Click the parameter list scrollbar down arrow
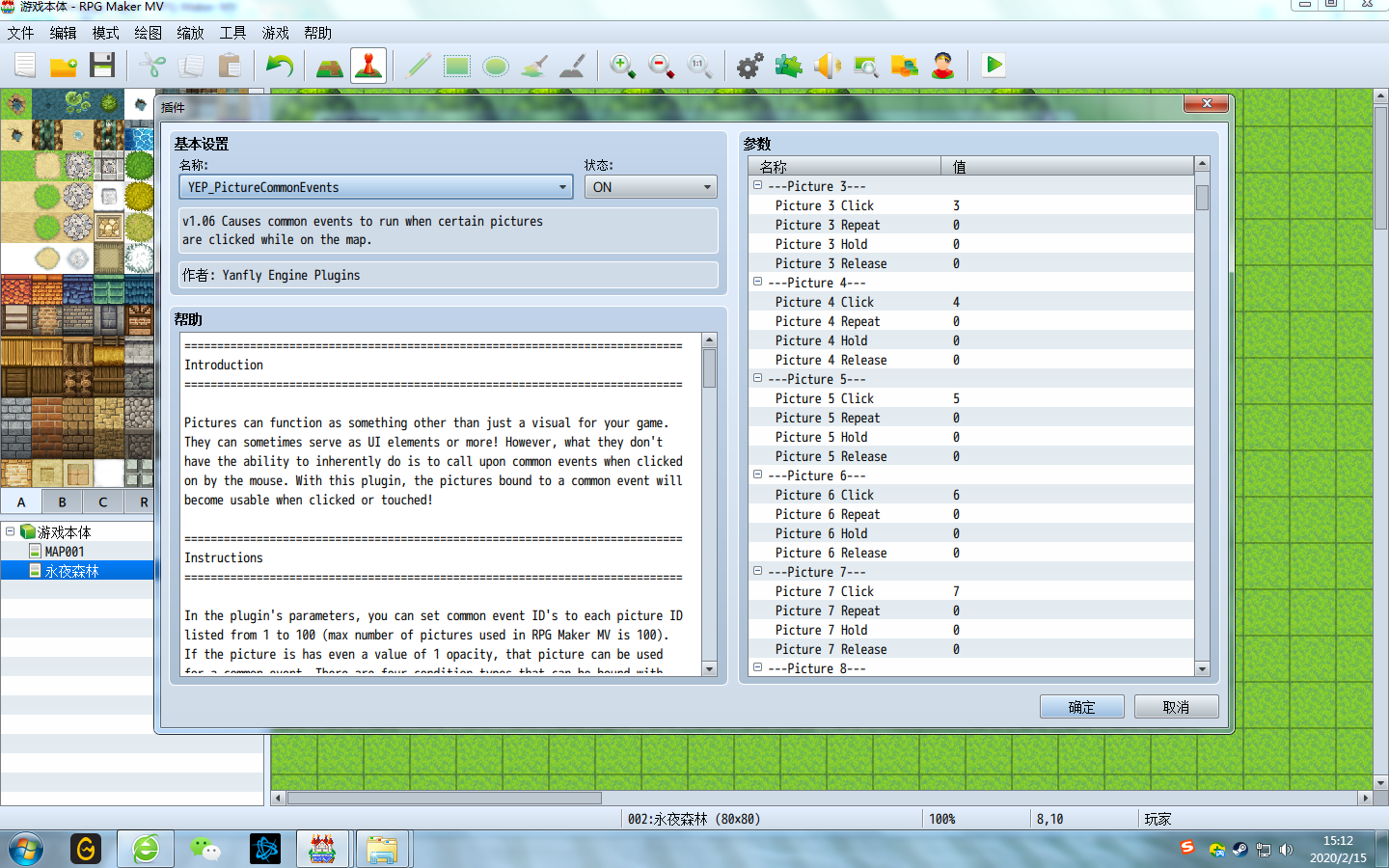This screenshot has width=1389, height=868. tap(1202, 668)
